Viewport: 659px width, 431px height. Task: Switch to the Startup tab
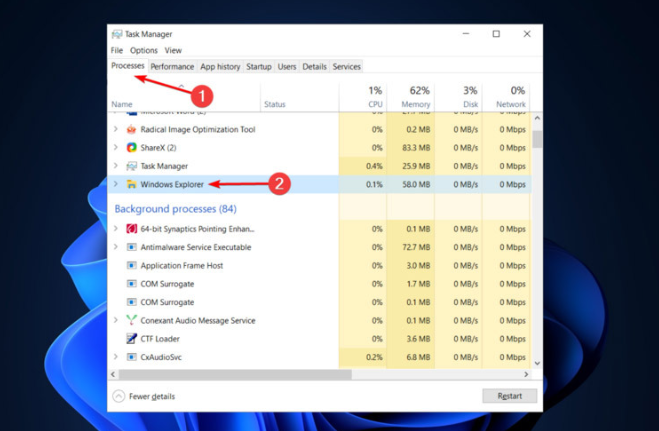[x=258, y=67]
